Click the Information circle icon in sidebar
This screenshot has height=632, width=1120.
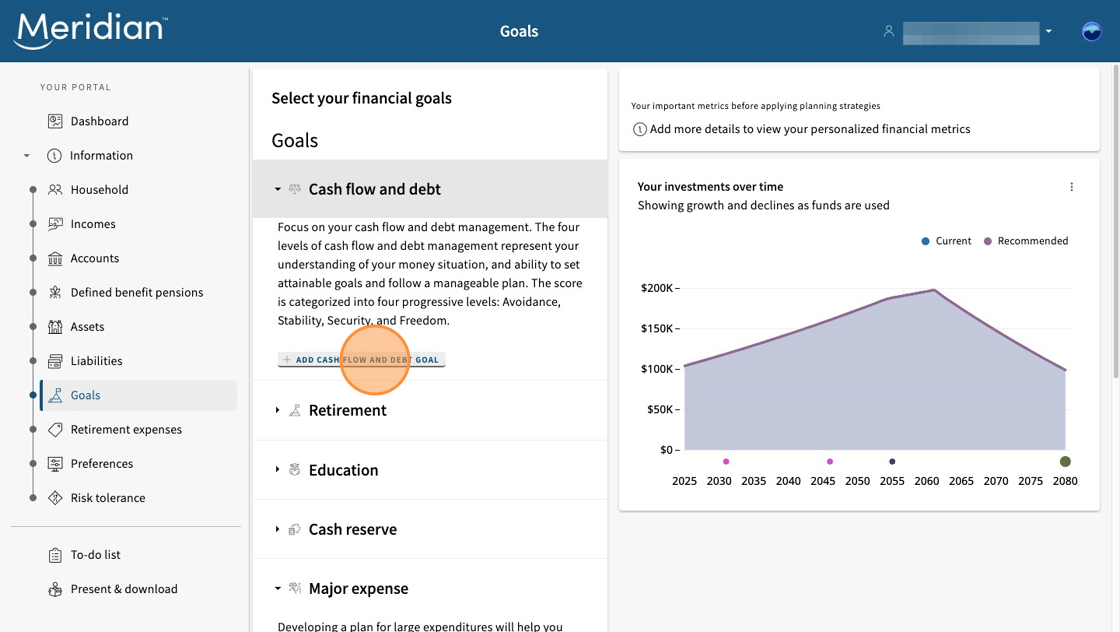[54, 156]
